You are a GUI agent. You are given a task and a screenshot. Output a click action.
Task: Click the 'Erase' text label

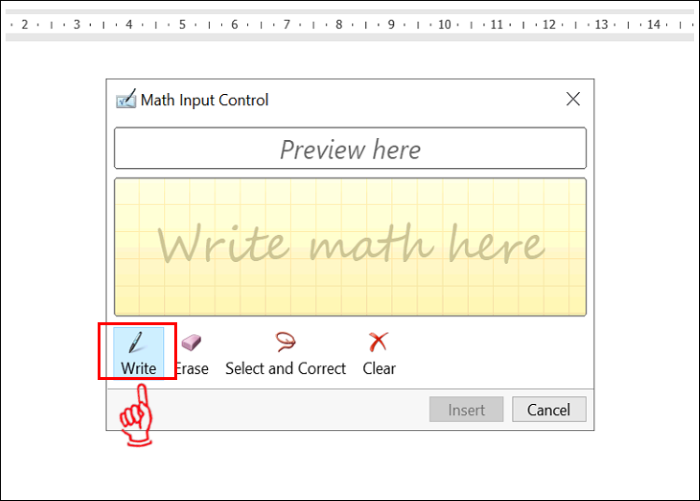pyautogui.click(x=192, y=369)
